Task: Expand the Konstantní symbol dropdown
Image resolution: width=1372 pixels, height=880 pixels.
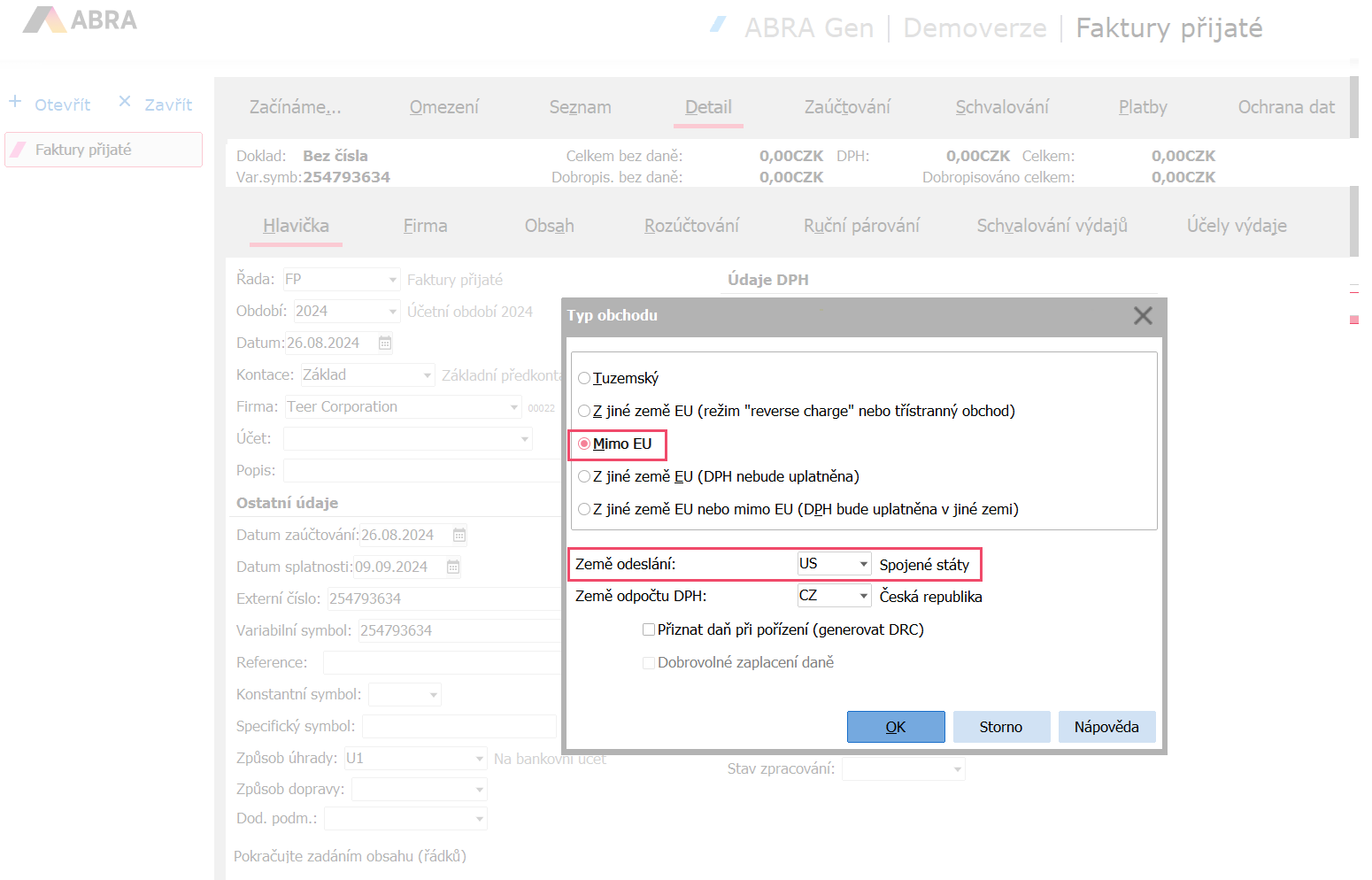Action: coord(434,695)
